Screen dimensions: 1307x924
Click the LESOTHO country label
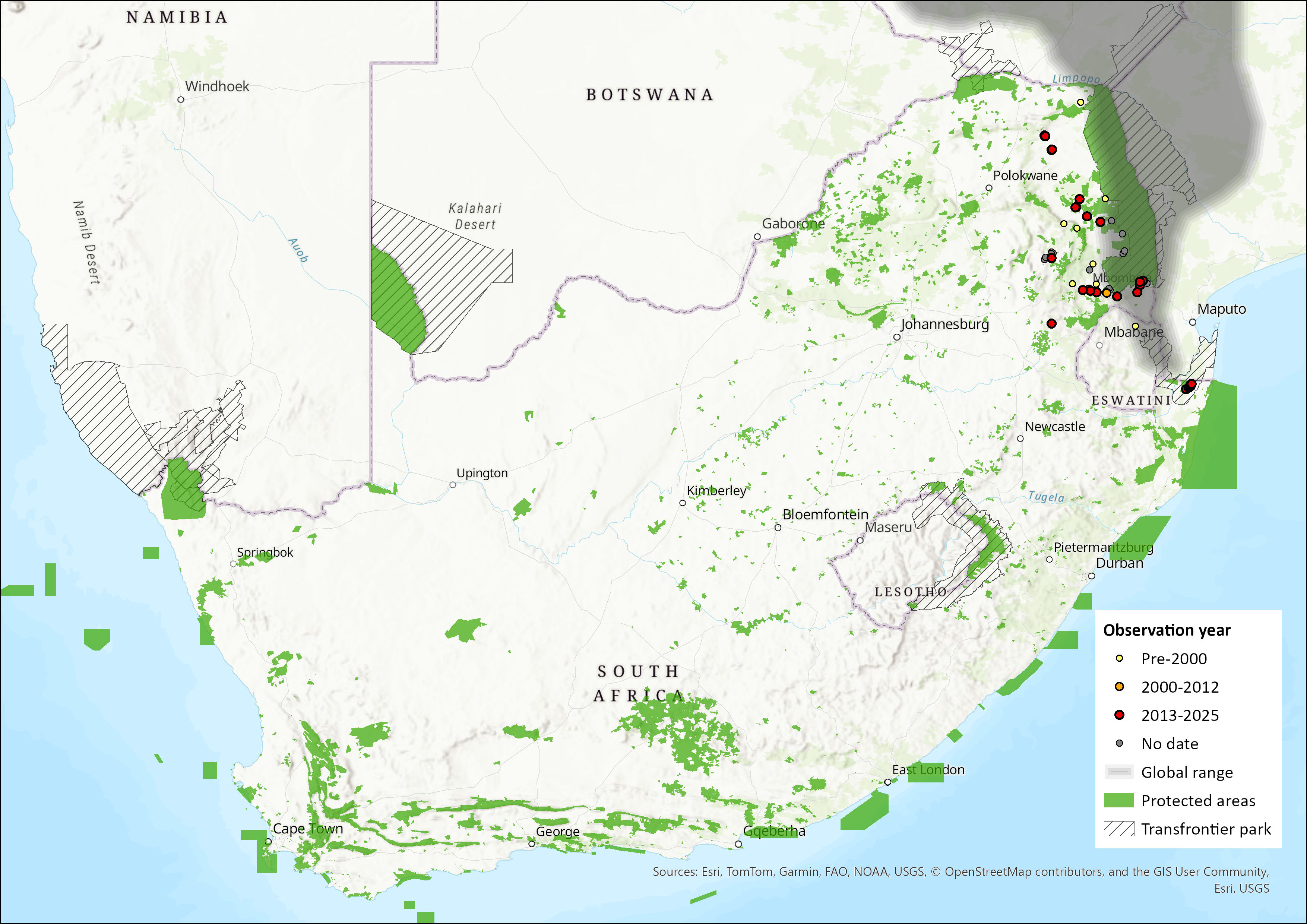click(x=910, y=592)
